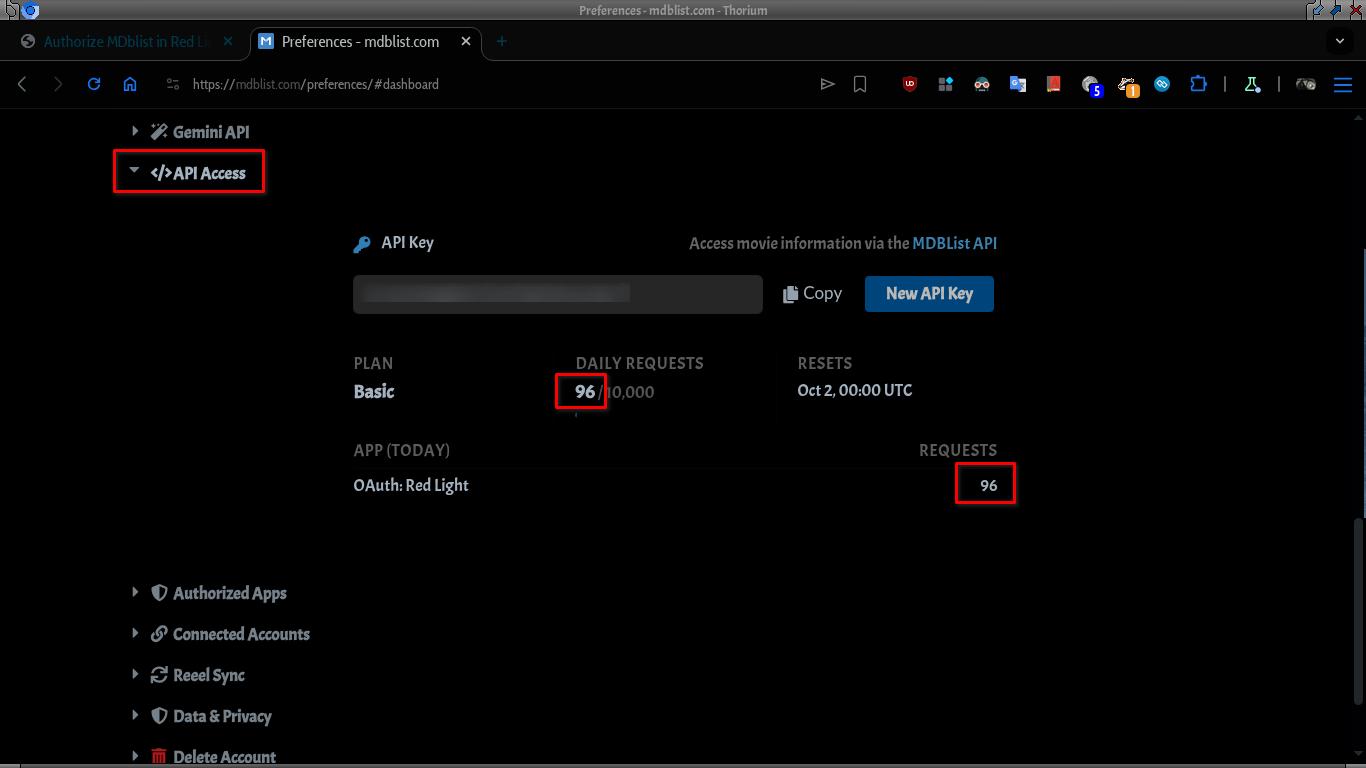Open a new browser tab
The width and height of the screenshot is (1366, 768).
click(x=501, y=41)
